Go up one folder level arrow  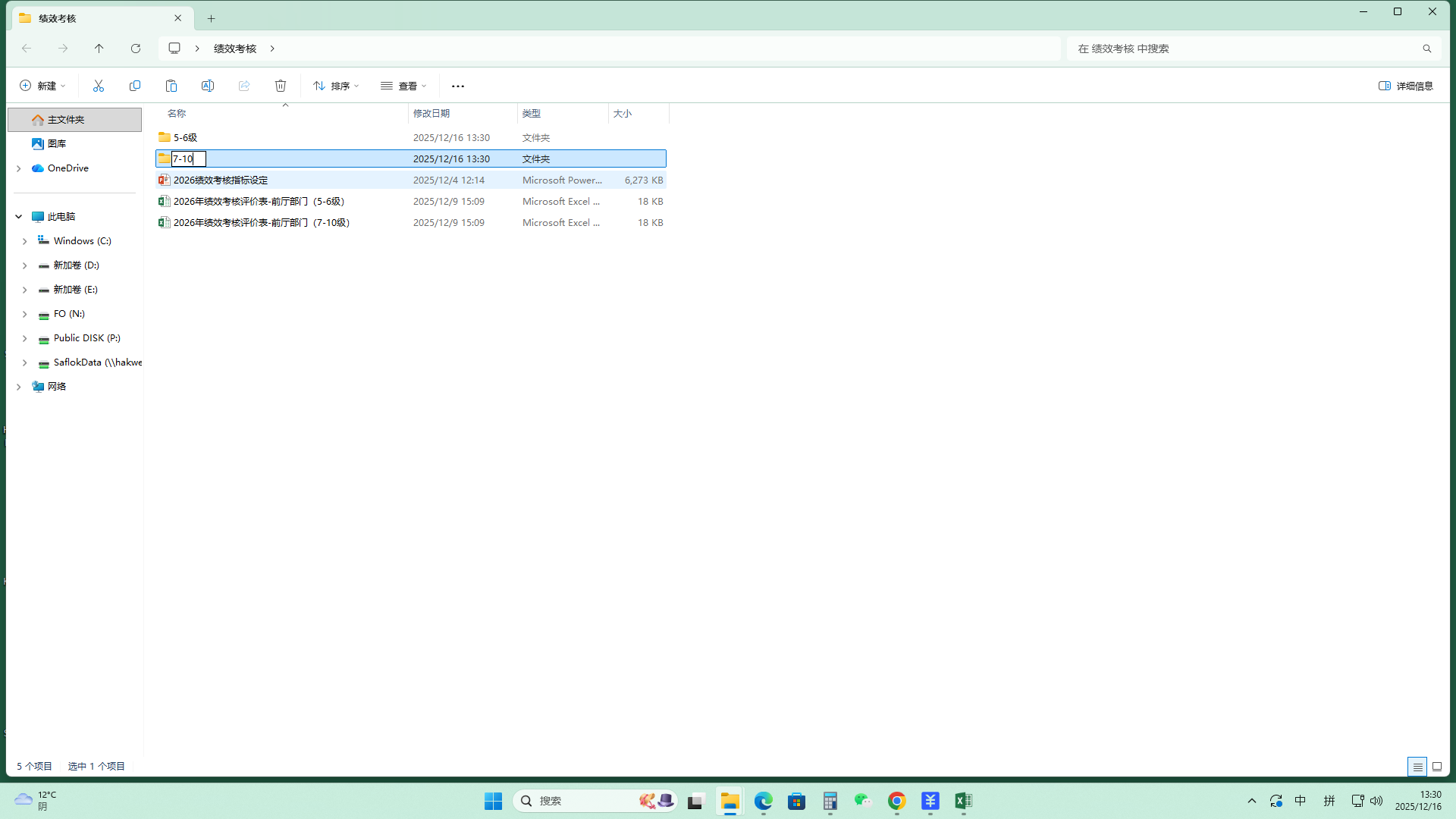[99, 49]
